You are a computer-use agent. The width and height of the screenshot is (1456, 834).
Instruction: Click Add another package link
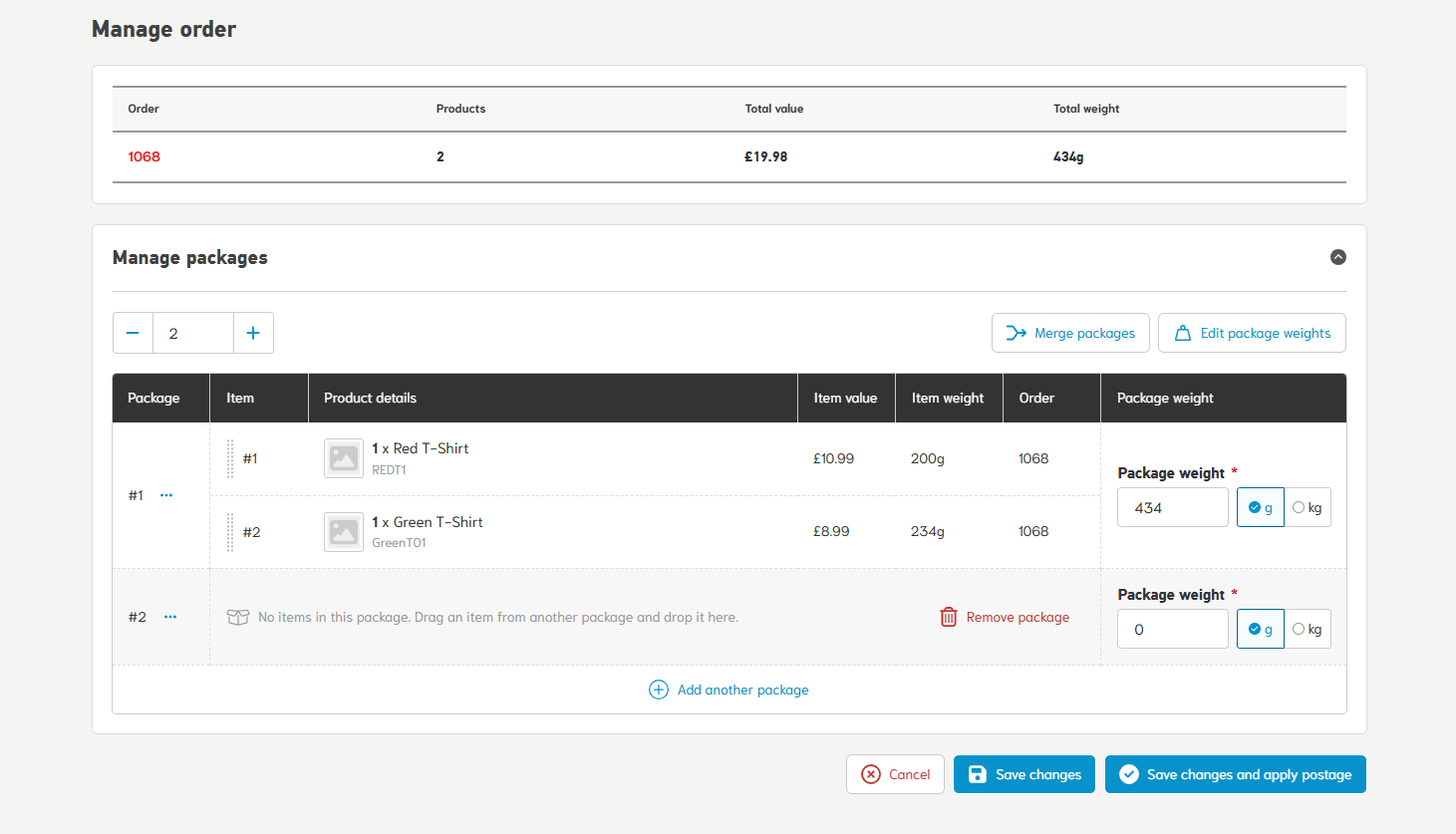(x=729, y=690)
